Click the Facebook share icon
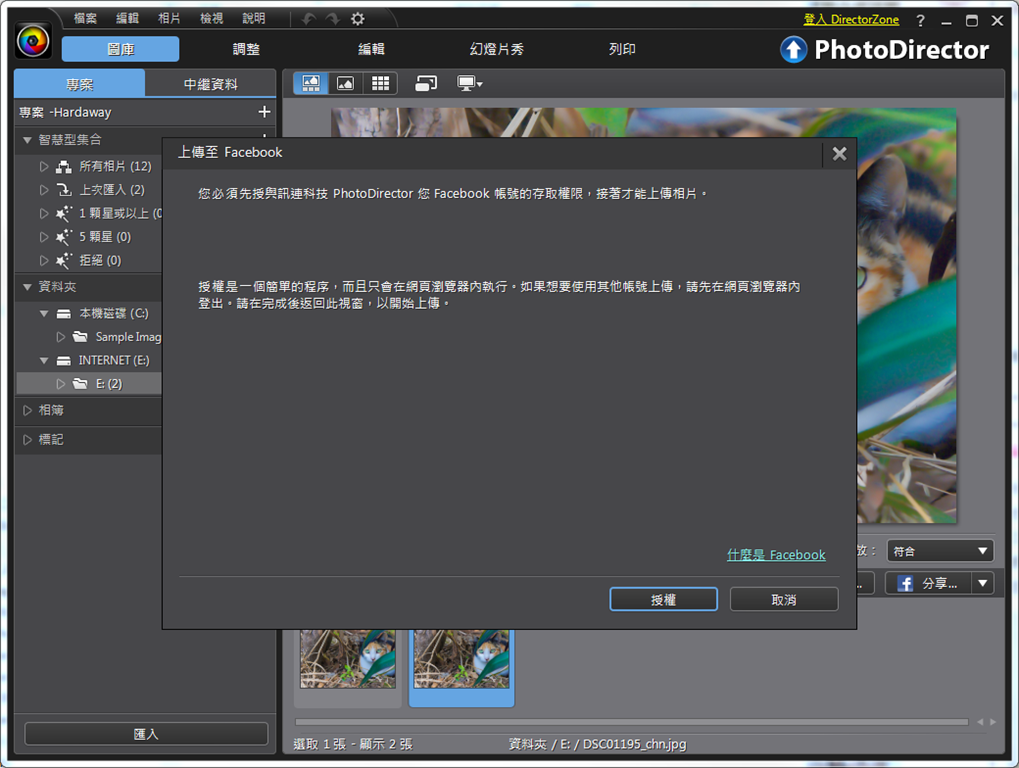Screen dimensions: 1019x768 coord(905,583)
